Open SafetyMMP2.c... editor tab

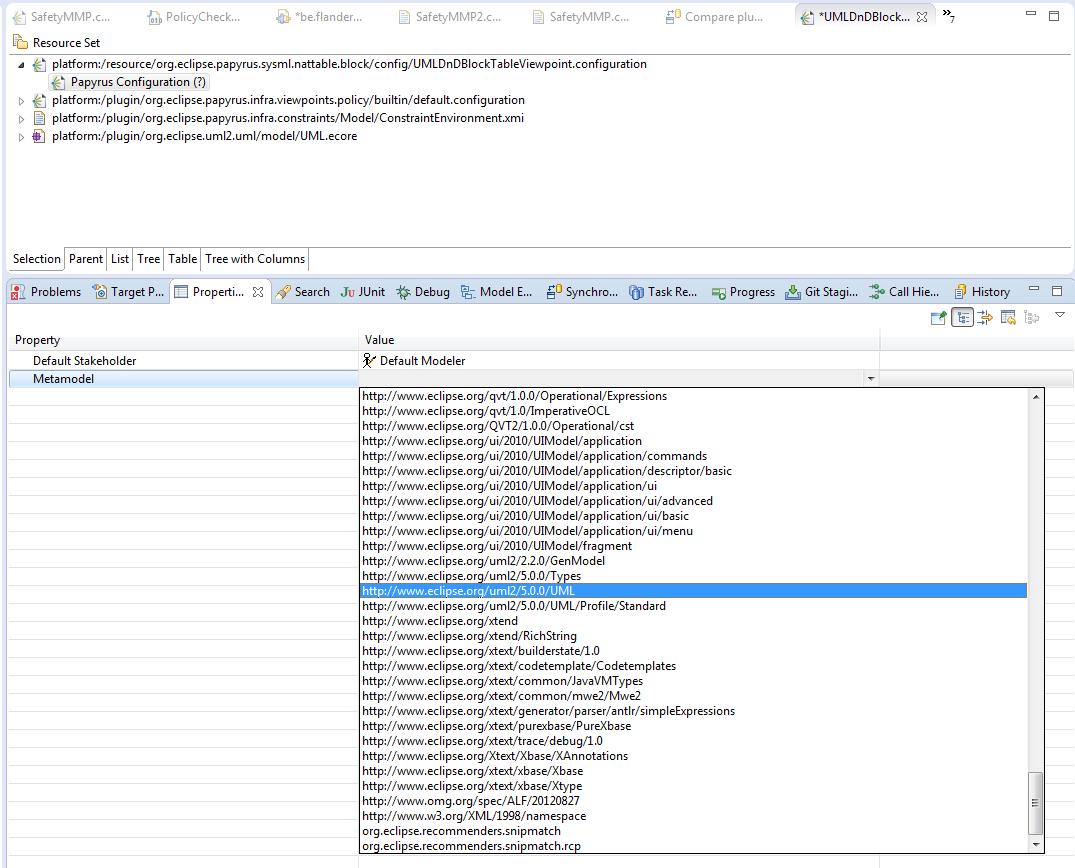click(450, 17)
